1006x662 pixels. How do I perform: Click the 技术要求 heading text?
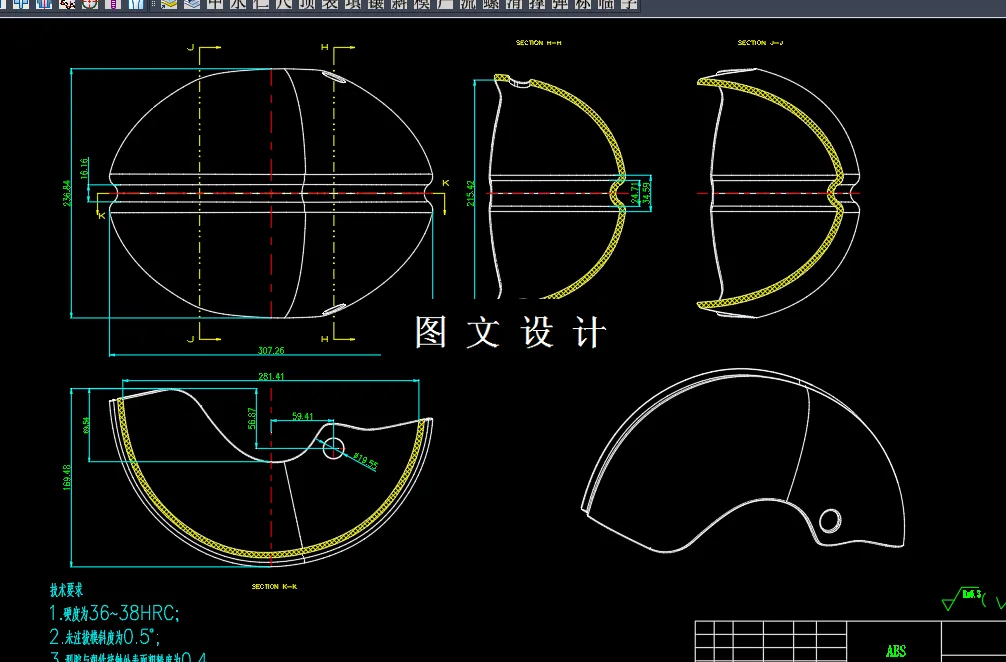point(67,590)
